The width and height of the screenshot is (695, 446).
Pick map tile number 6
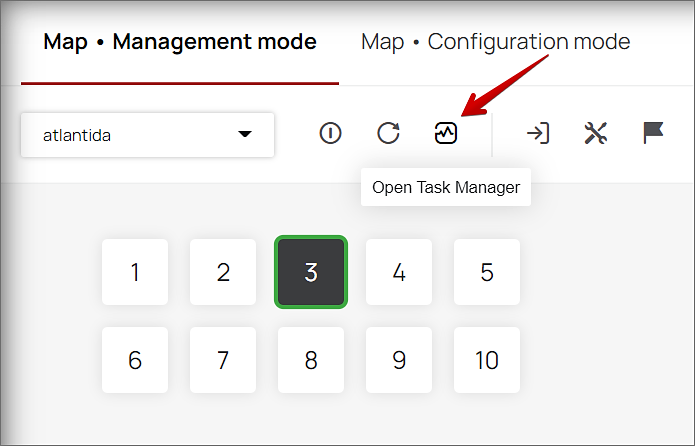coord(135,360)
